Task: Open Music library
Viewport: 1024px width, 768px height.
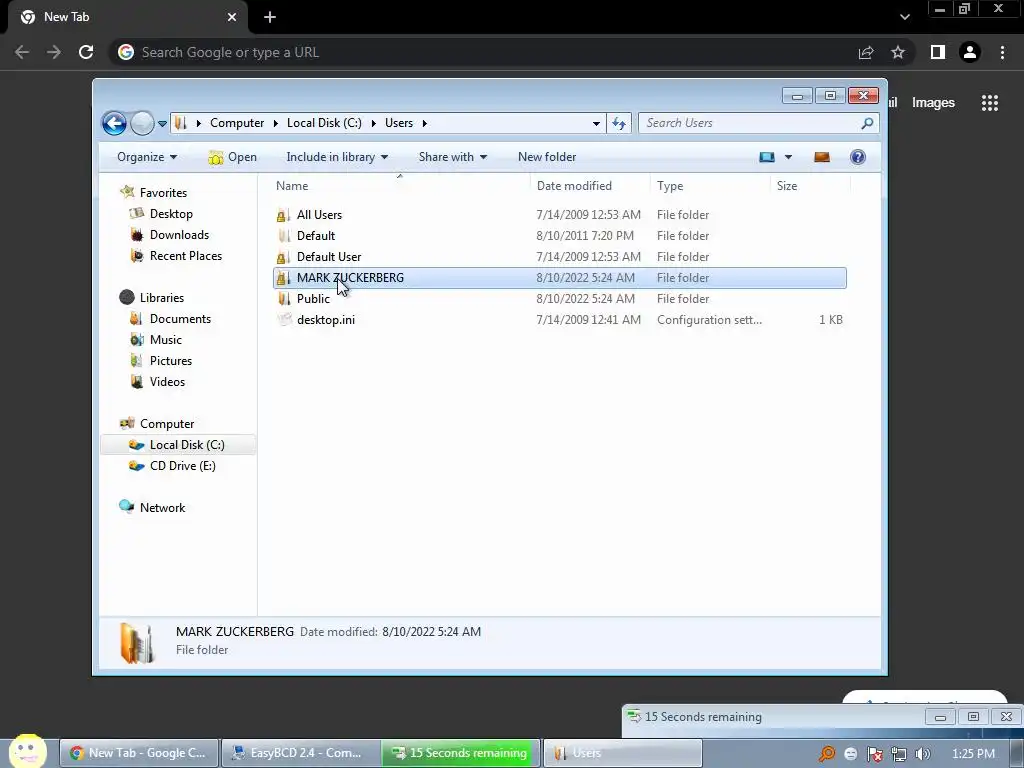Action: [x=166, y=340]
